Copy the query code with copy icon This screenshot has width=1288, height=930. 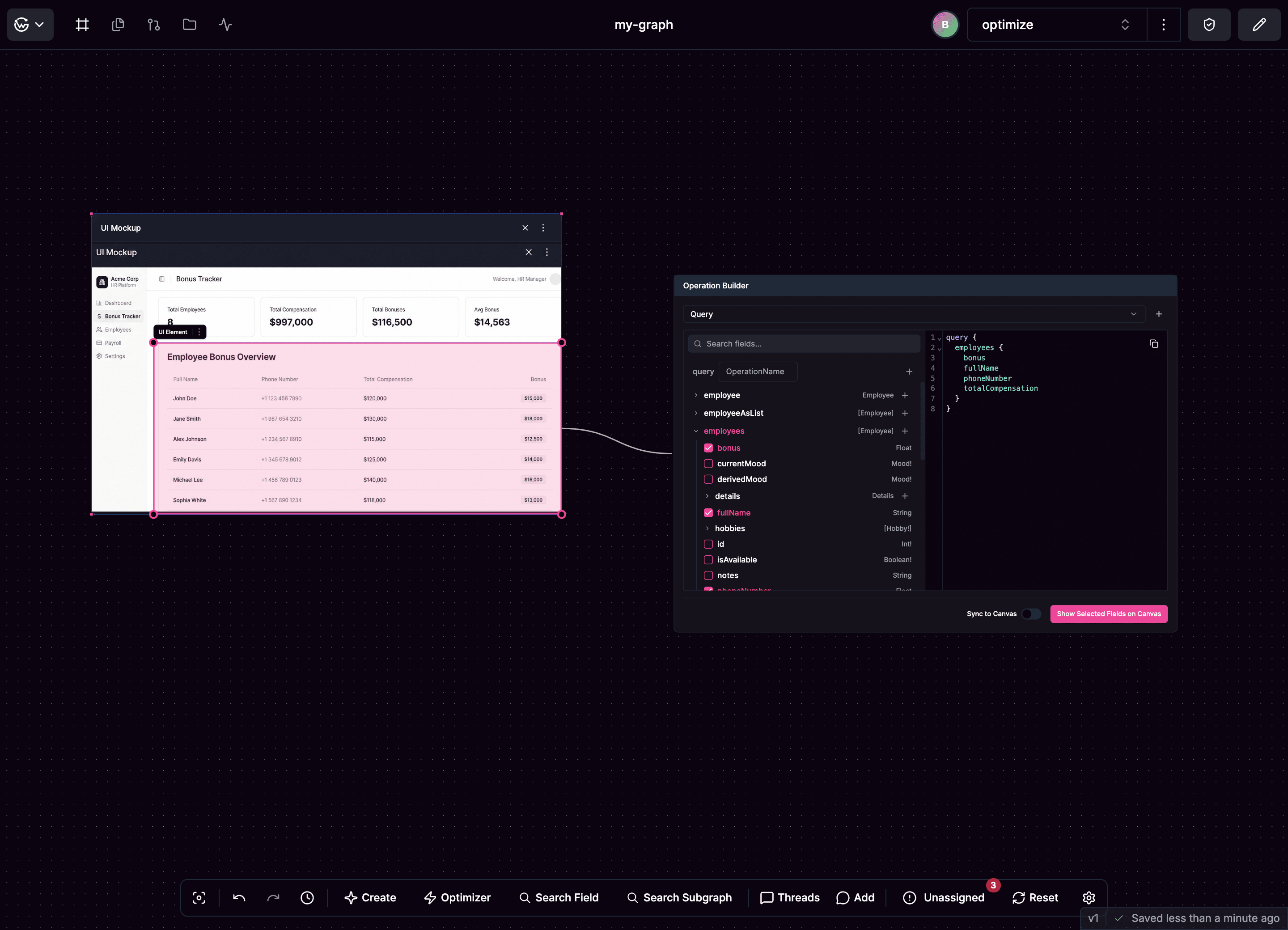click(x=1153, y=343)
